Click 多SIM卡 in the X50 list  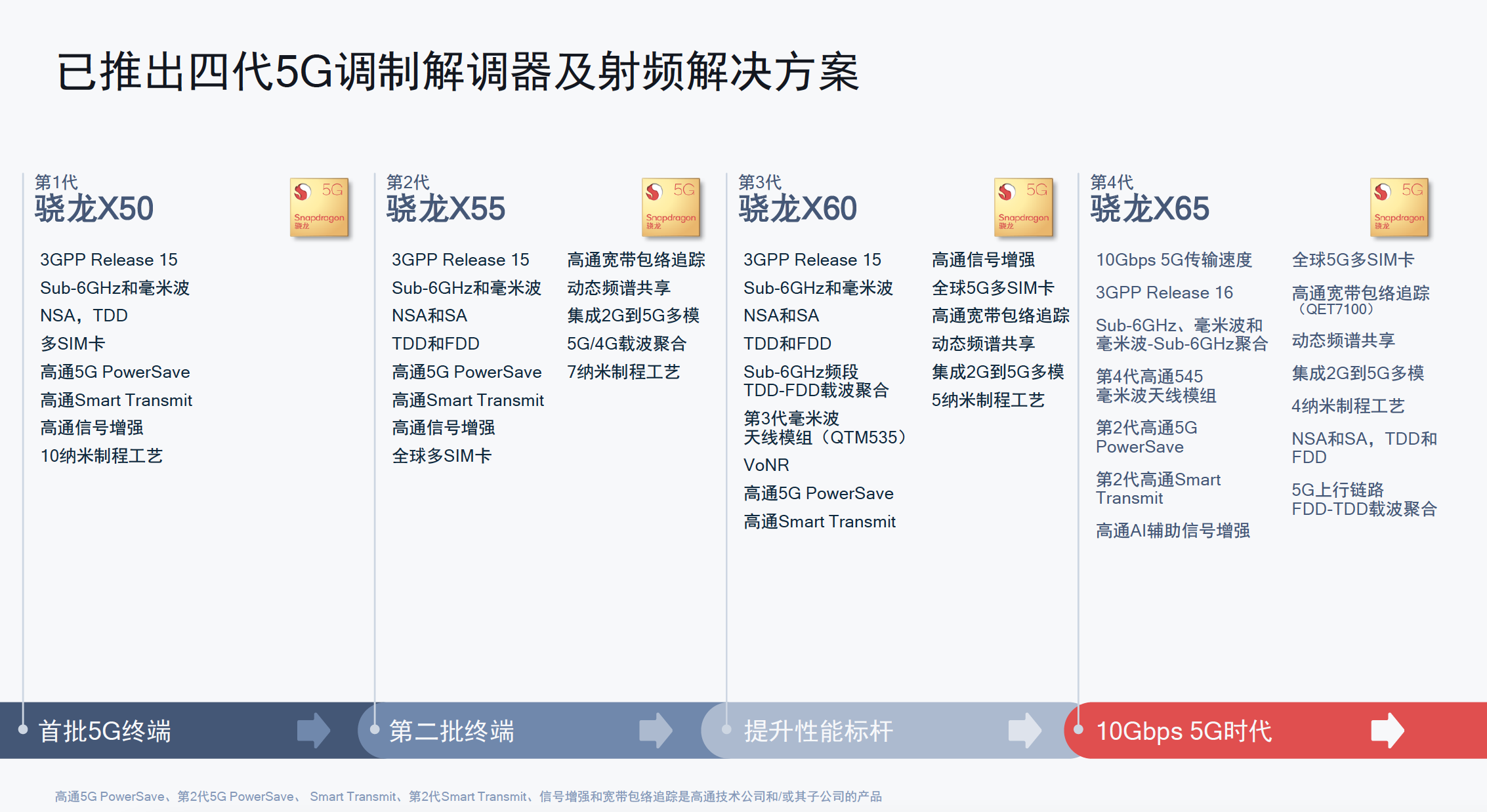(72, 344)
